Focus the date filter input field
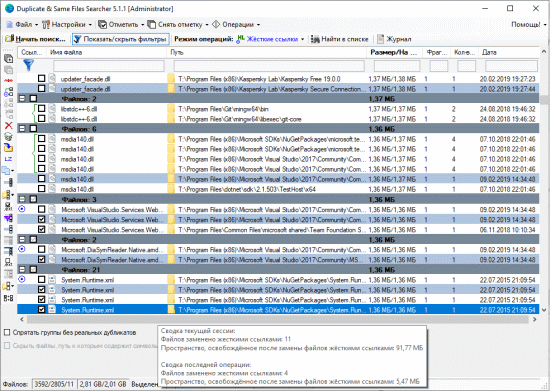This screenshot has height=391, width=550. click(511, 66)
